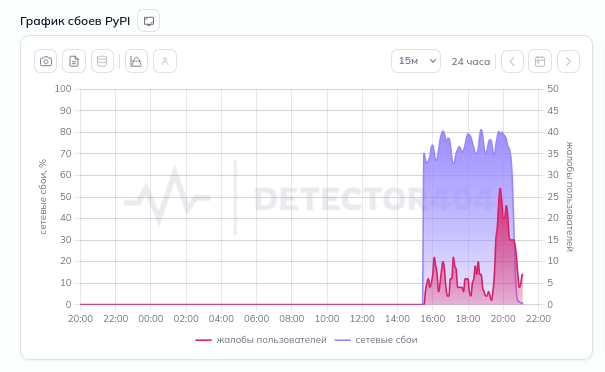Click the document export icon

click(x=74, y=61)
